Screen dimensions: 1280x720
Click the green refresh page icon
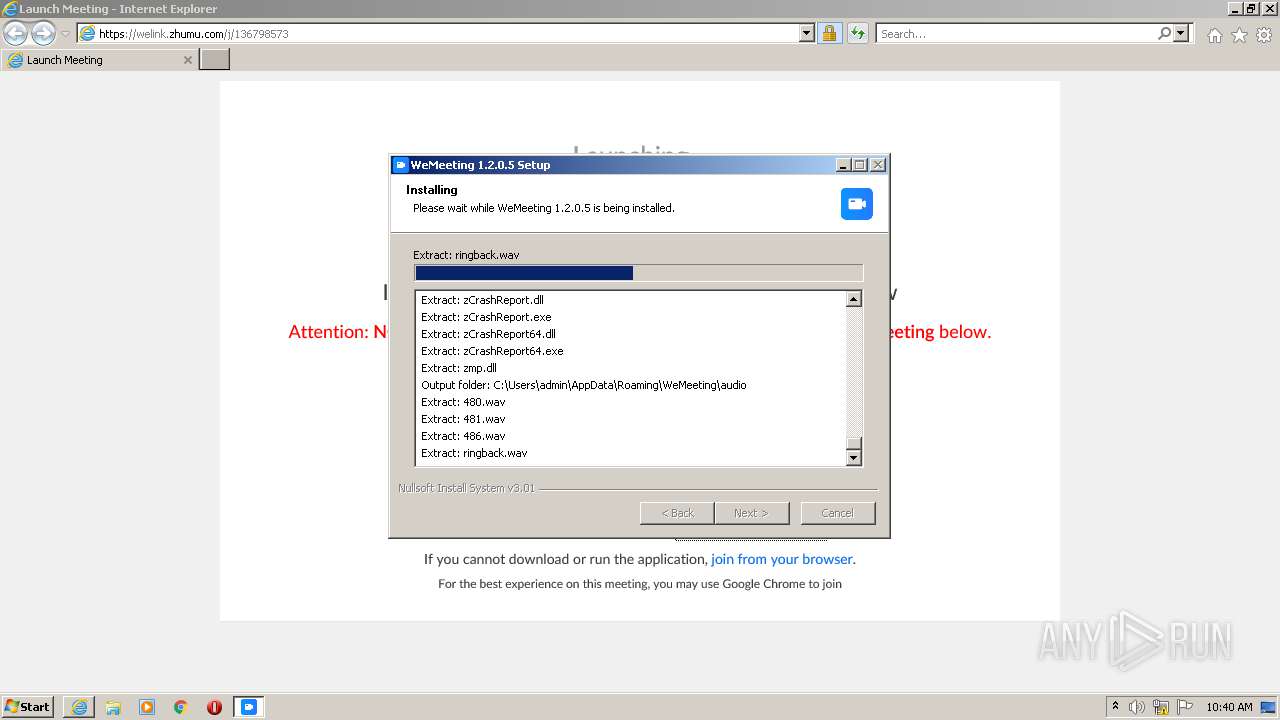pos(858,33)
